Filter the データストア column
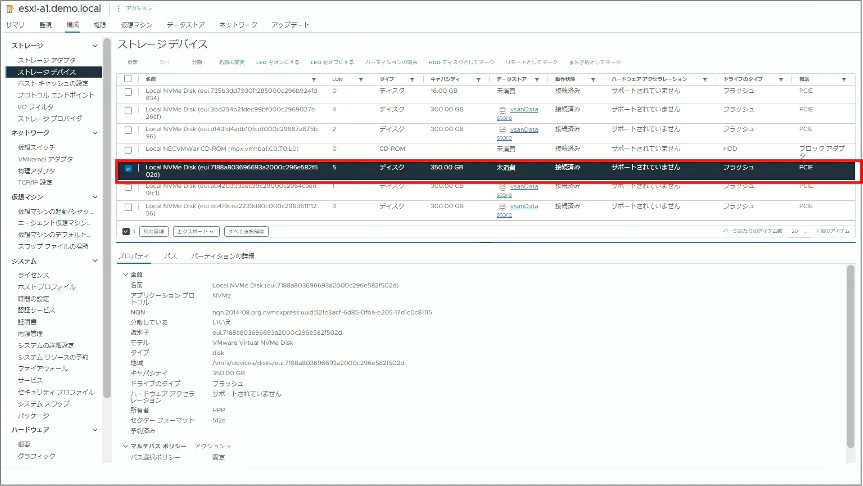Image resolution: width=863 pixels, height=486 pixels. [537, 80]
